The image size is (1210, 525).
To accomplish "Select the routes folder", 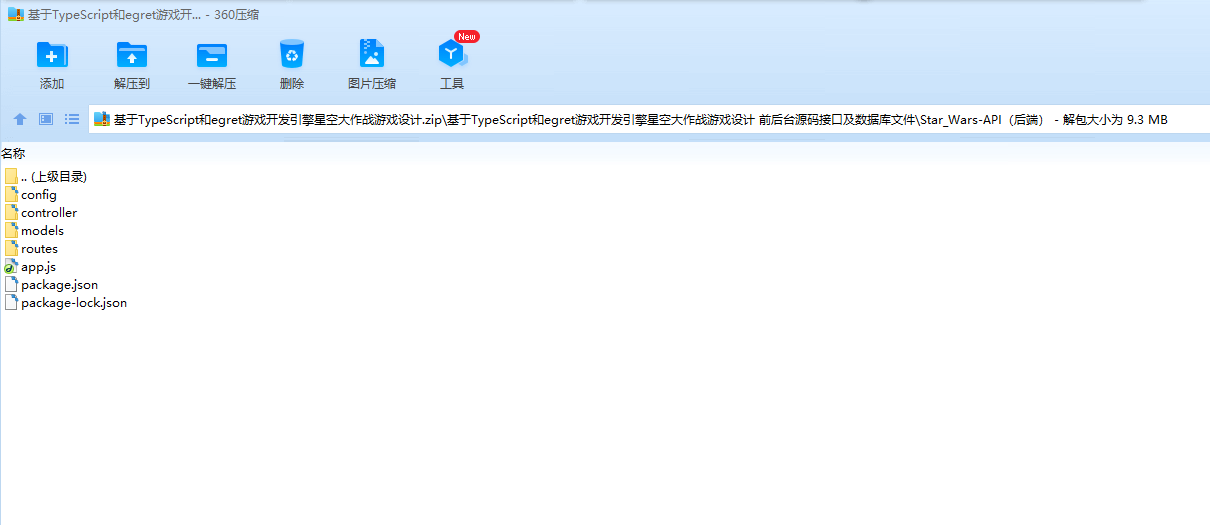I will pos(32,248).
